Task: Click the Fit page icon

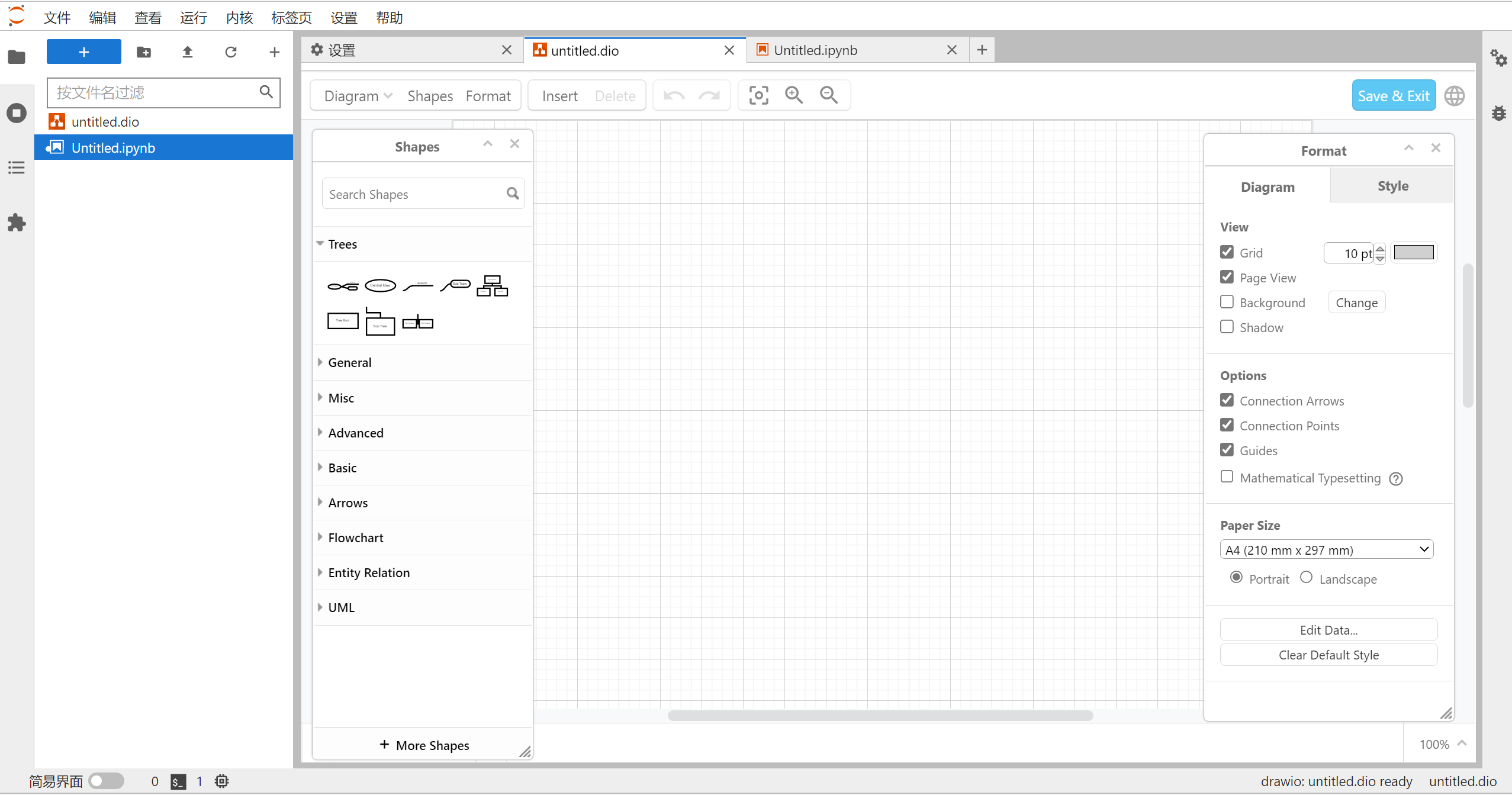Action: [x=759, y=95]
